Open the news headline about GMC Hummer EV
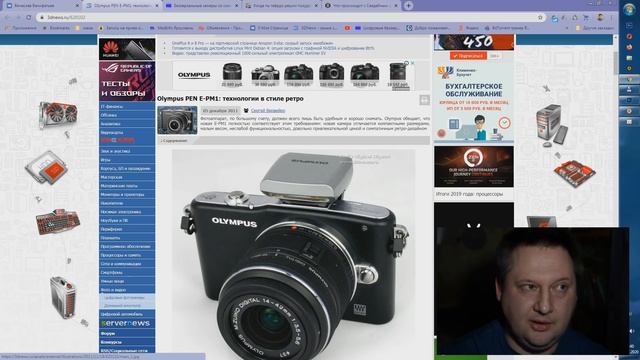This screenshot has width=640, height=360. pos(249,53)
